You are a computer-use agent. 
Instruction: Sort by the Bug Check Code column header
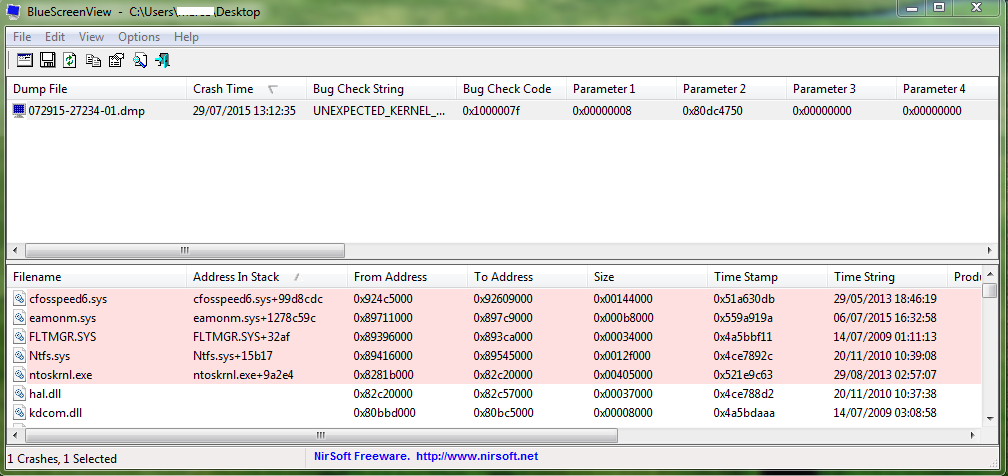pyautogui.click(x=511, y=89)
